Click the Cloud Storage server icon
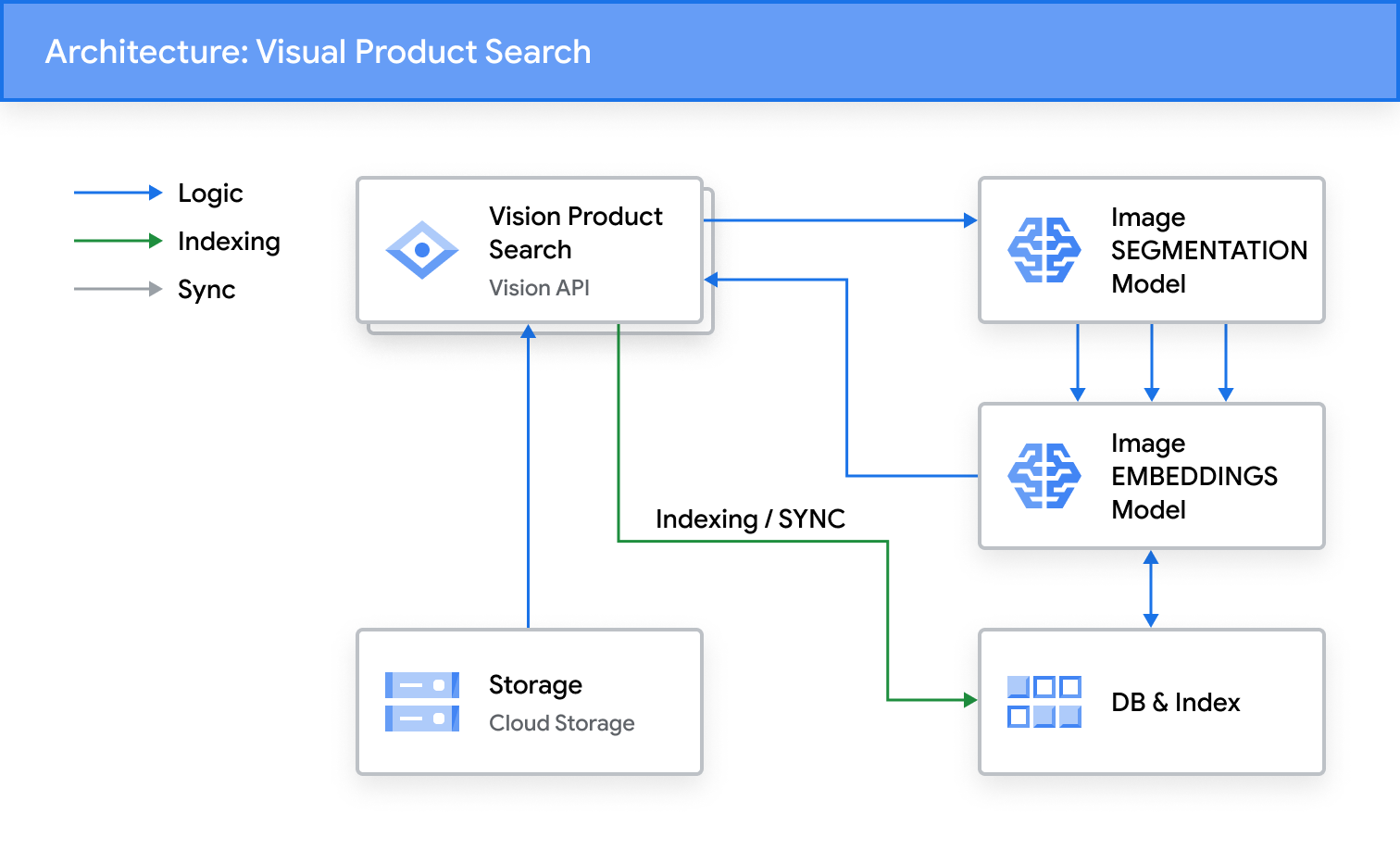Image resolution: width=1400 pixels, height=850 pixels. (422, 702)
